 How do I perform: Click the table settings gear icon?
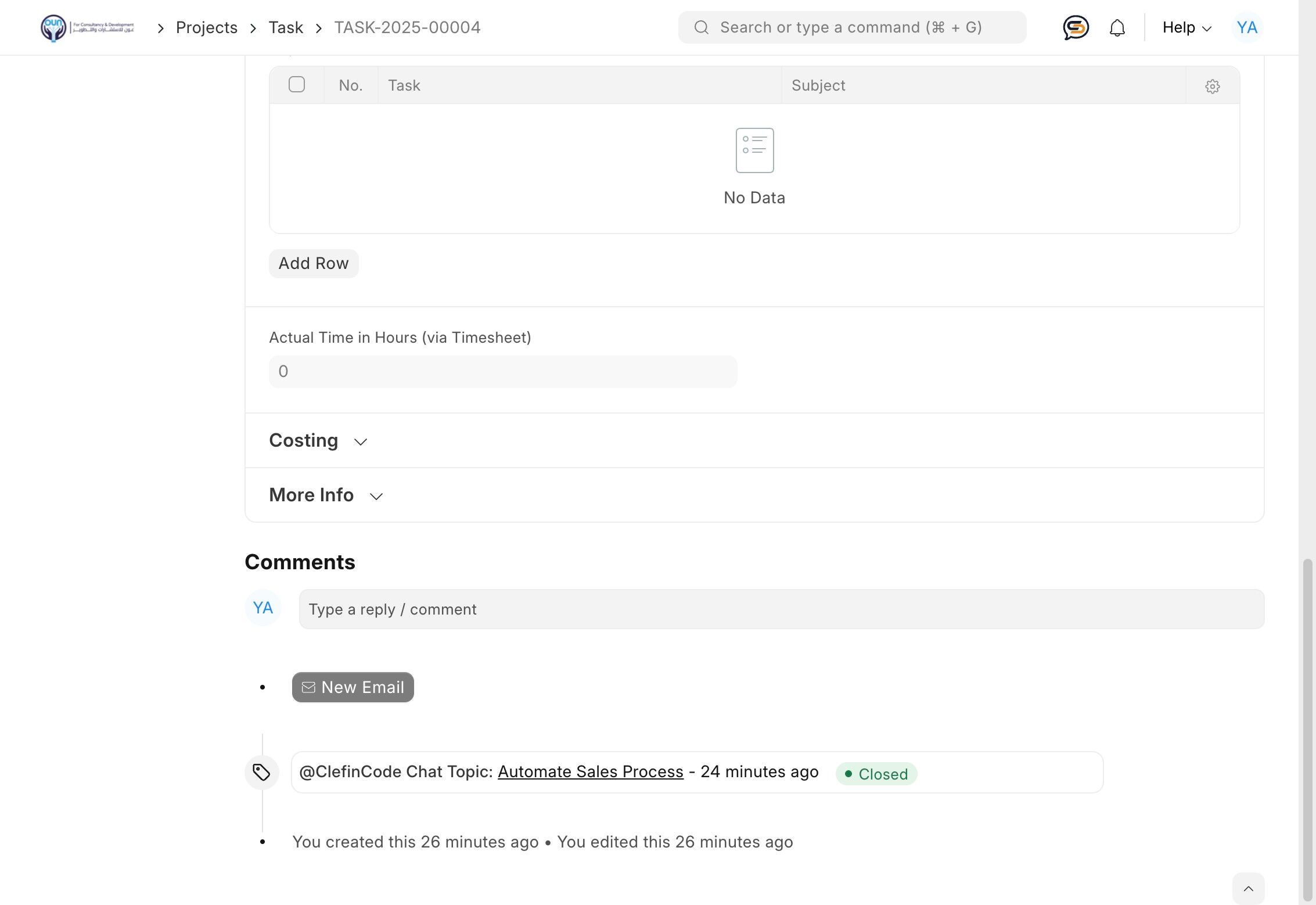coord(1212,86)
